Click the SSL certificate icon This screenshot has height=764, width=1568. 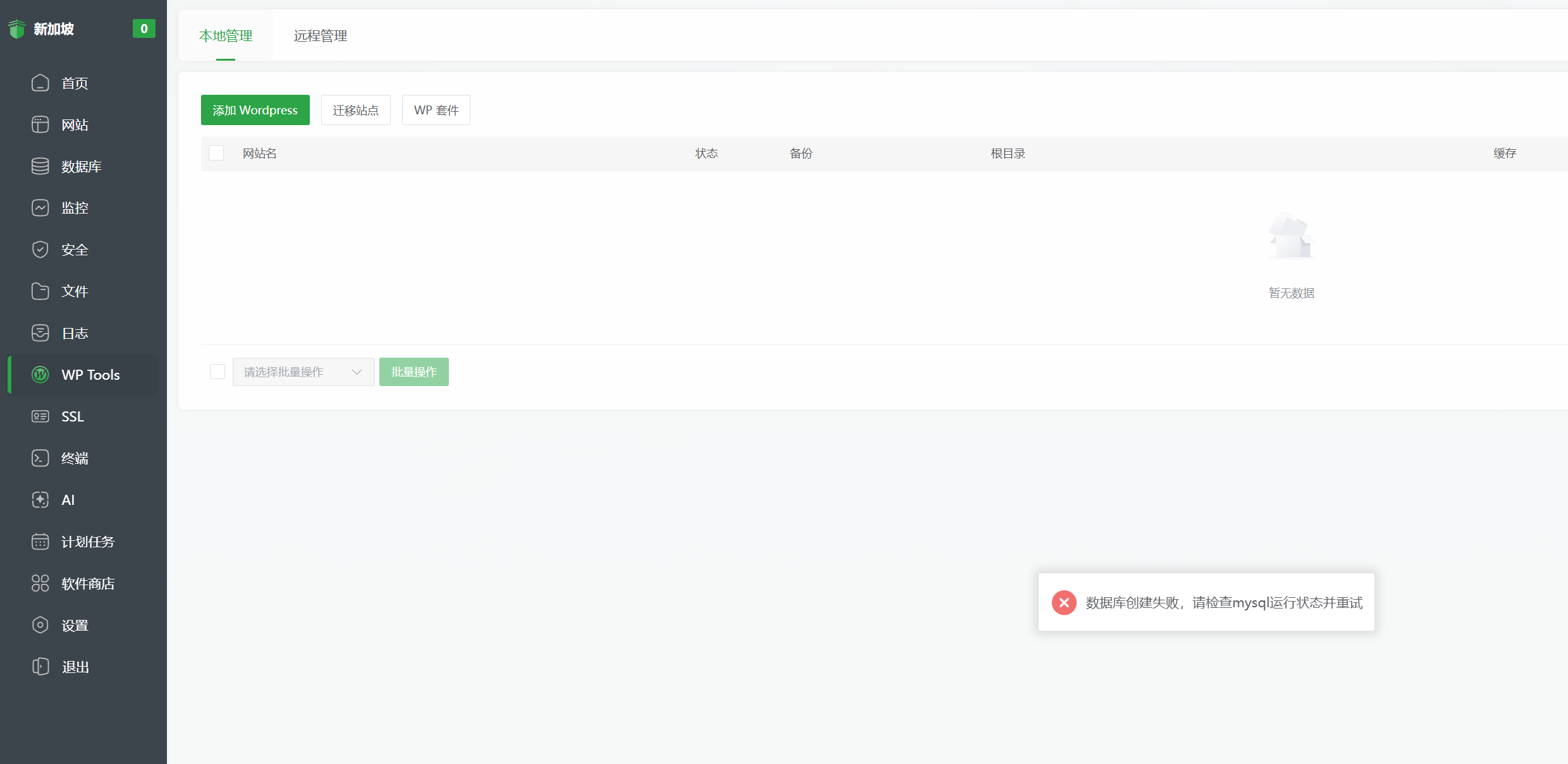point(40,416)
